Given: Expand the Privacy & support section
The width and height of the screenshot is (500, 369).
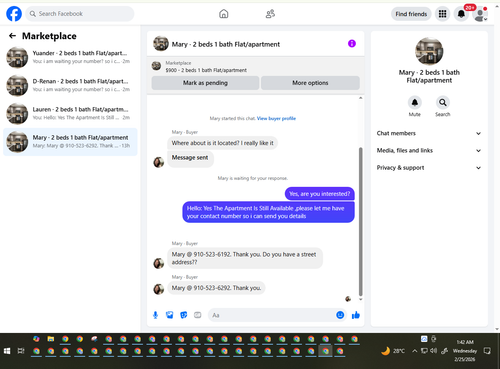Looking at the screenshot, I should pyautogui.click(x=429, y=168).
